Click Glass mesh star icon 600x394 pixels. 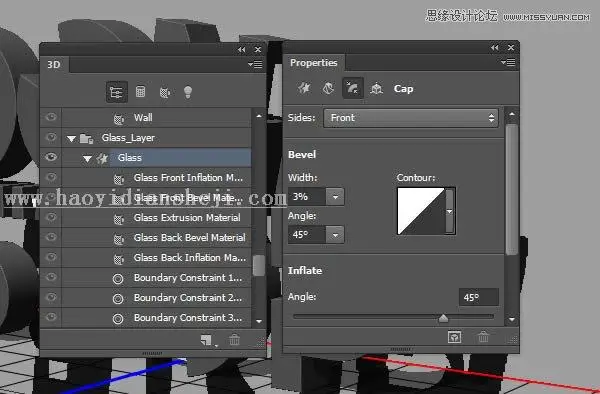click(102, 158)
